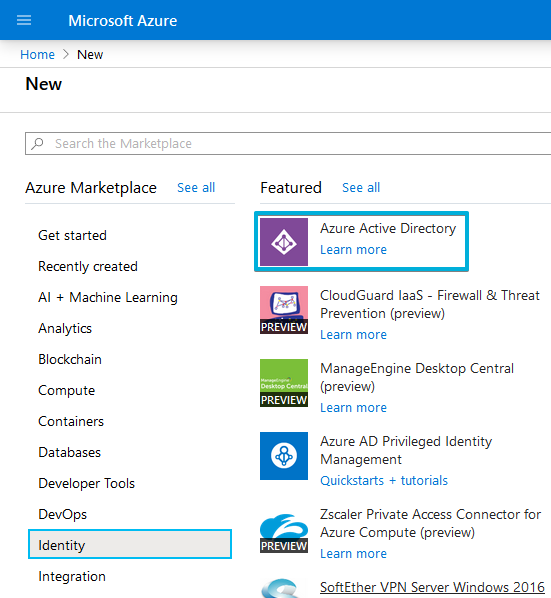Focus the Search the Marketplace field
The height and width of the screenshot is (598, 551).
pyautogui.click(x=288, y=143)
